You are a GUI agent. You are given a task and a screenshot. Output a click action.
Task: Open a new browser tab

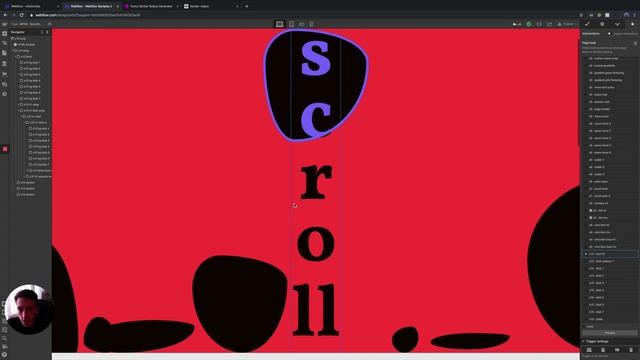247,6
